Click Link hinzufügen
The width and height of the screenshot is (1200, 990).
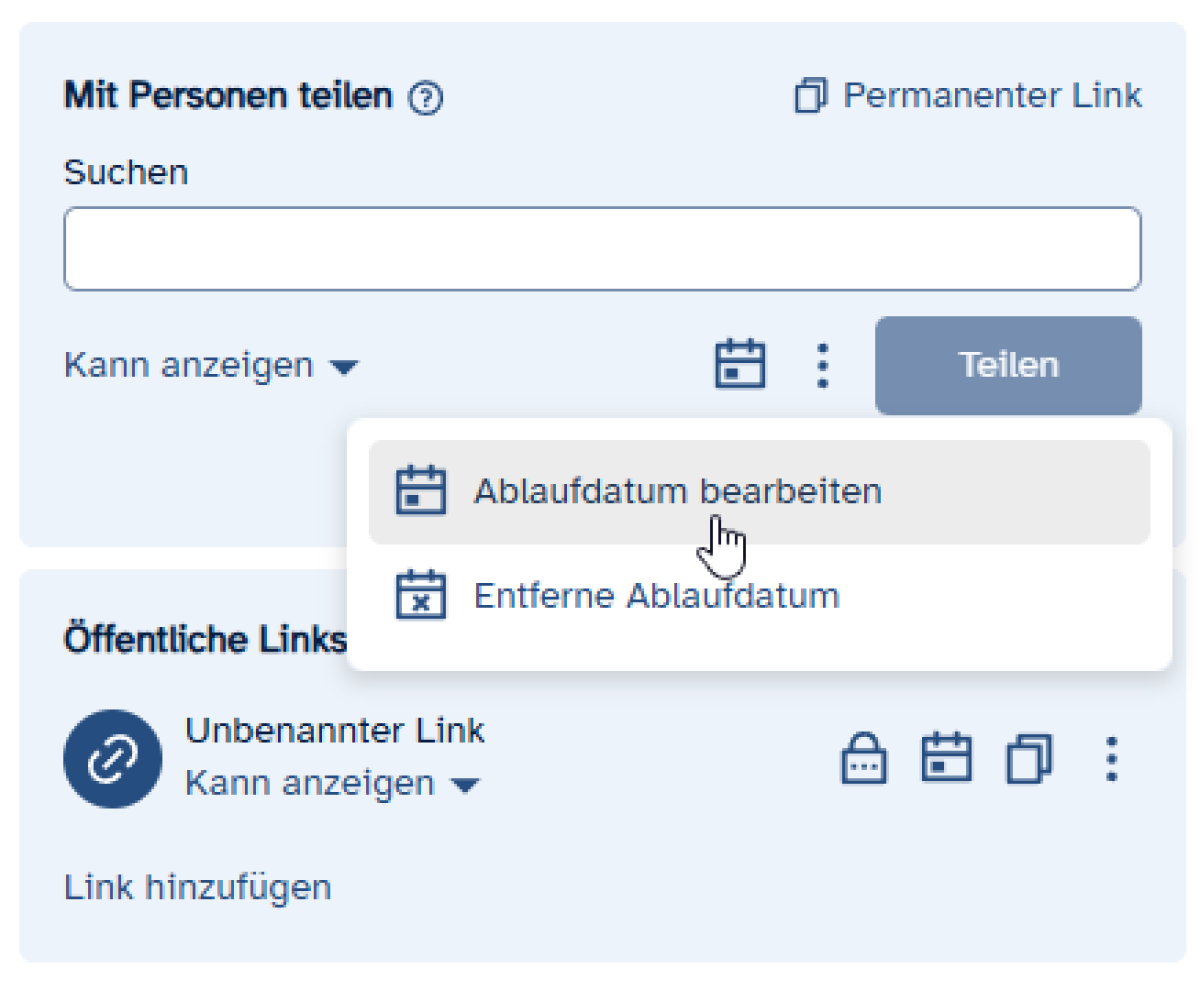(198, 887)
